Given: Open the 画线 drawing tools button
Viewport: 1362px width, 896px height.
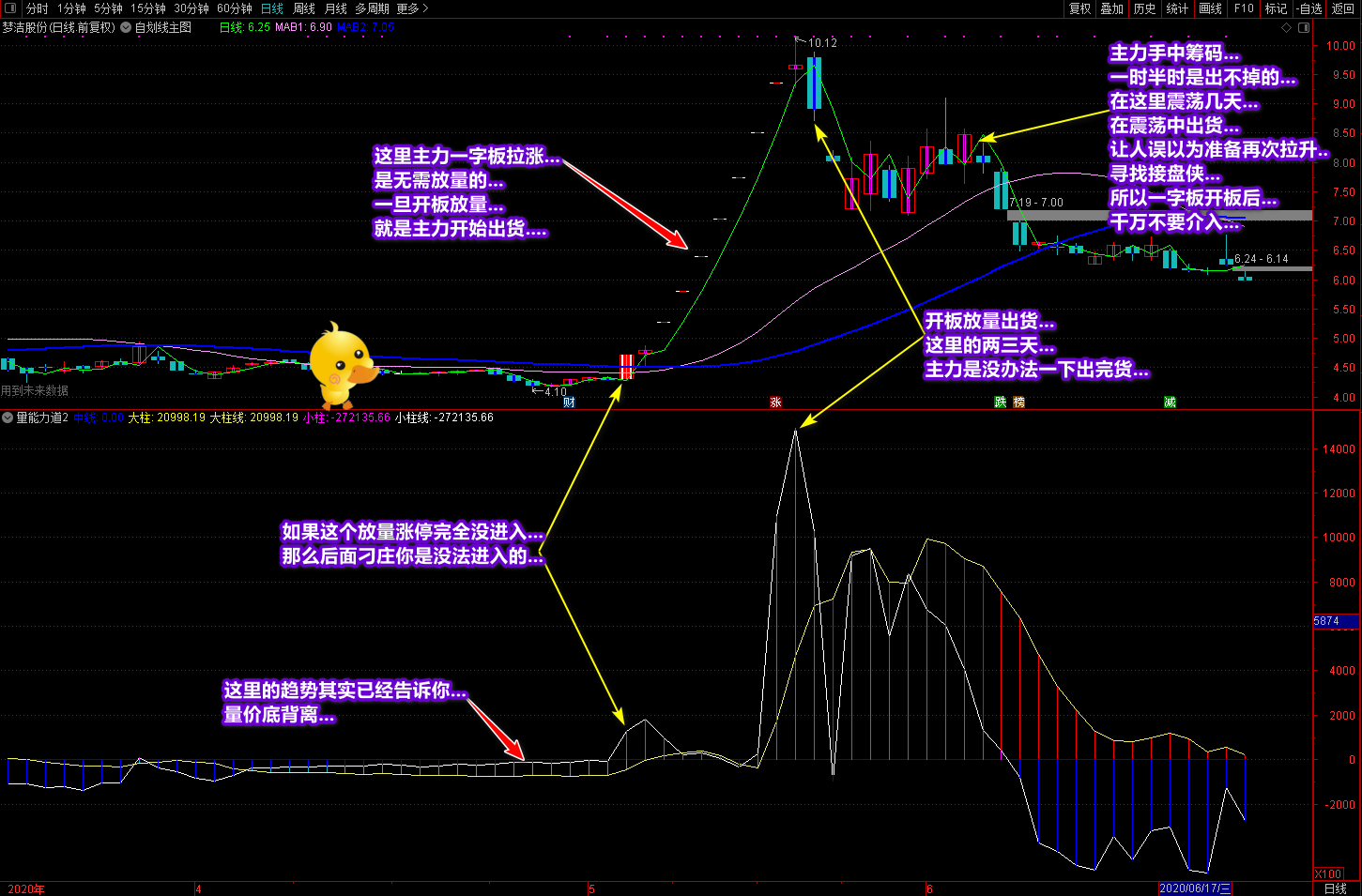Looking at the screenshot, I should pyautogui.click(x=1211, y=8).
